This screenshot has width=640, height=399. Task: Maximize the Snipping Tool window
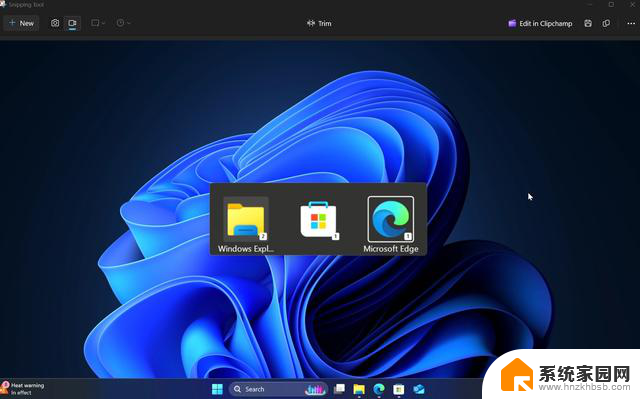coord(611,4)
